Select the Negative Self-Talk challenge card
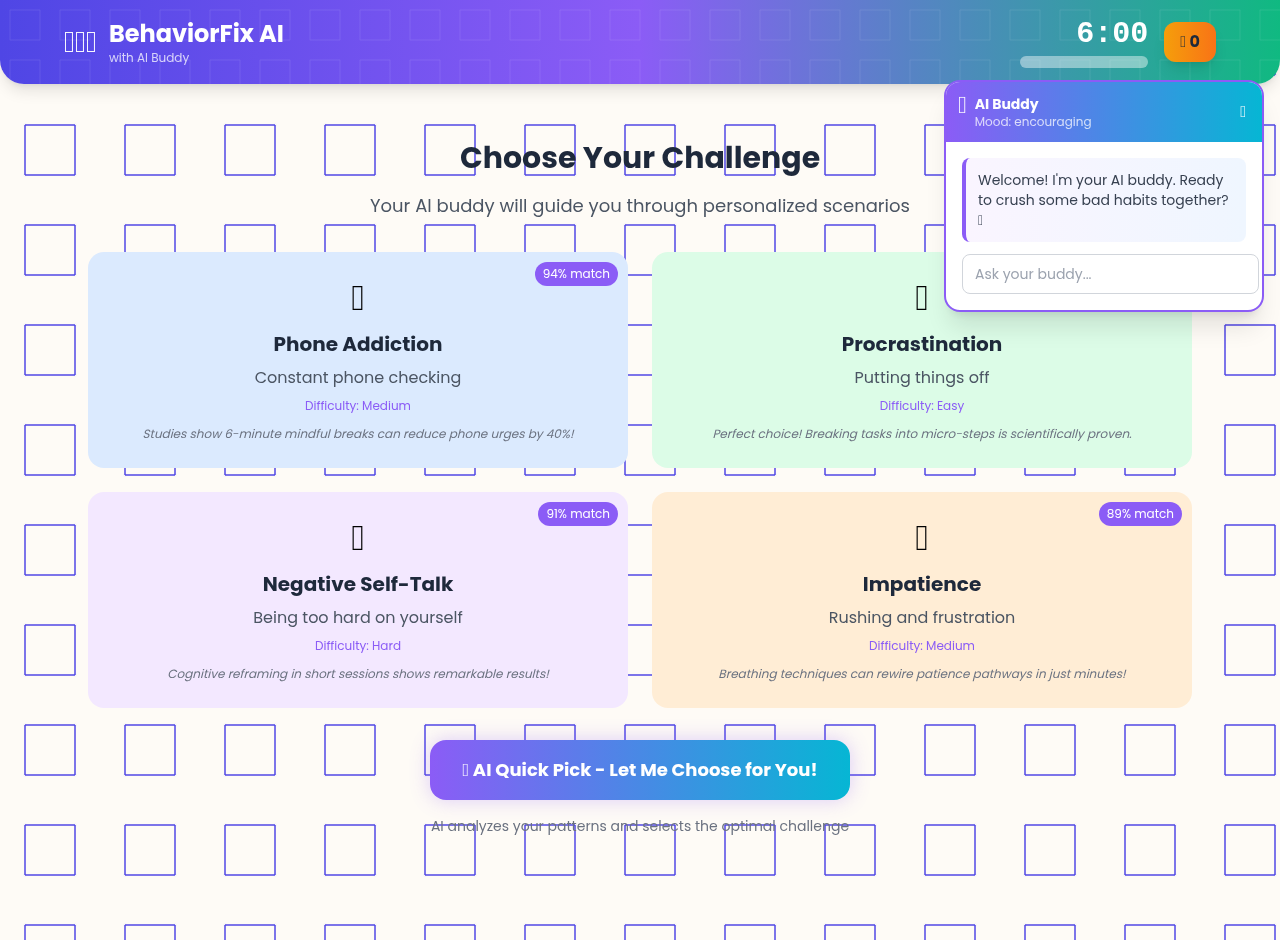The height and width of the screenshot is (940, 1280). tap(357, 617)
